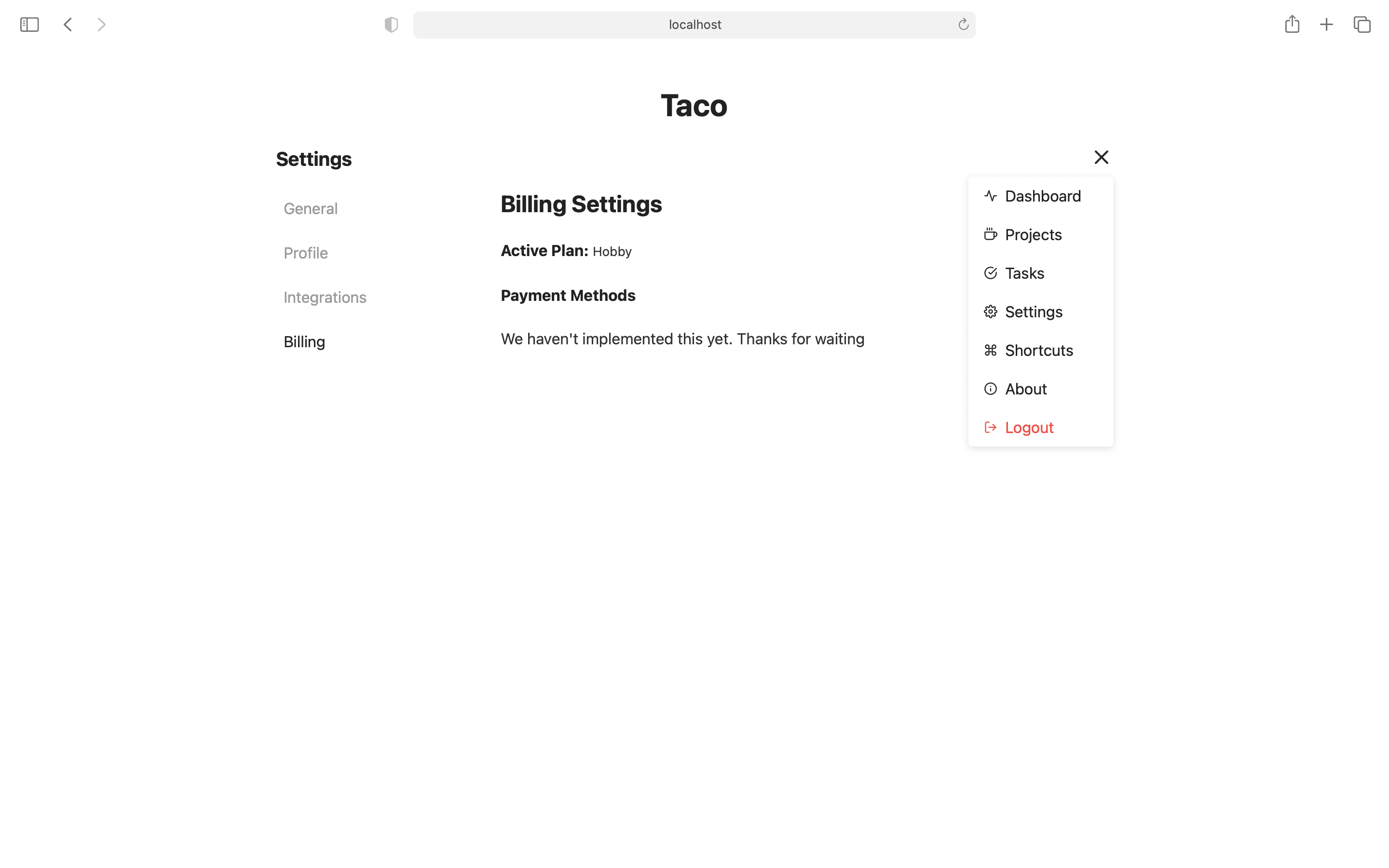Click the Dashboard icon in menu
The height and width of the screenshot is (868, 1389).
click(x=990, y=196)
